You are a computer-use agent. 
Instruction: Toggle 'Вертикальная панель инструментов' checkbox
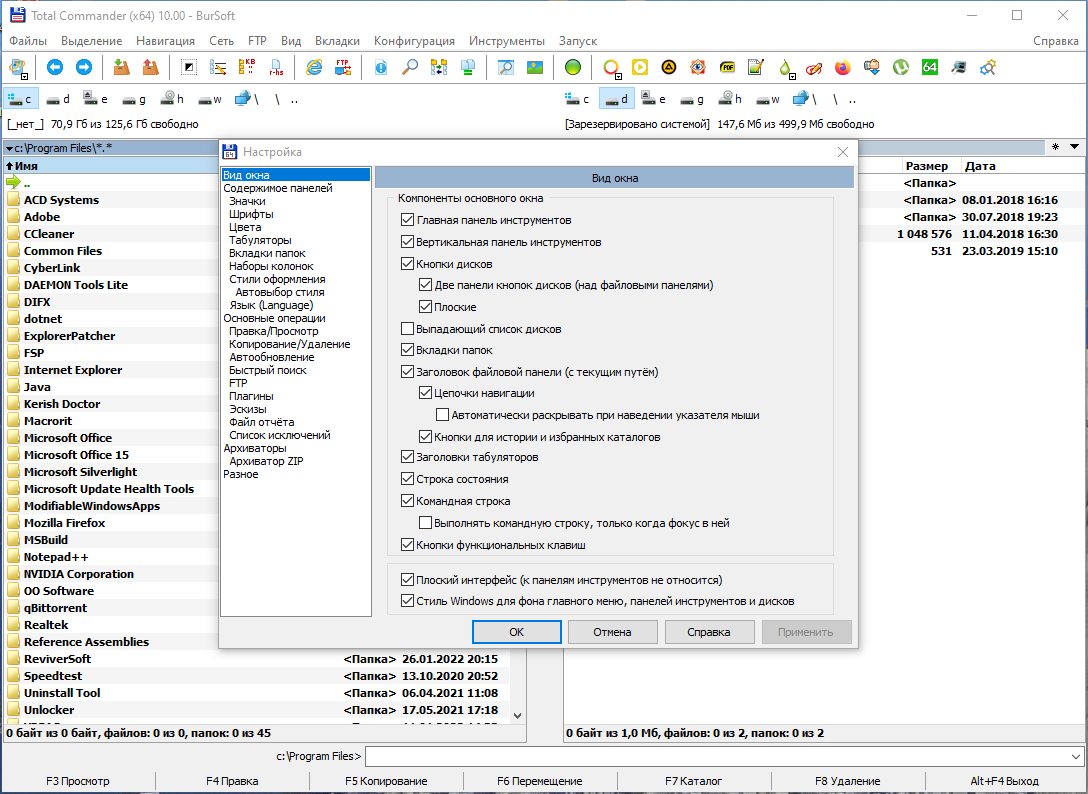point(407,242)
